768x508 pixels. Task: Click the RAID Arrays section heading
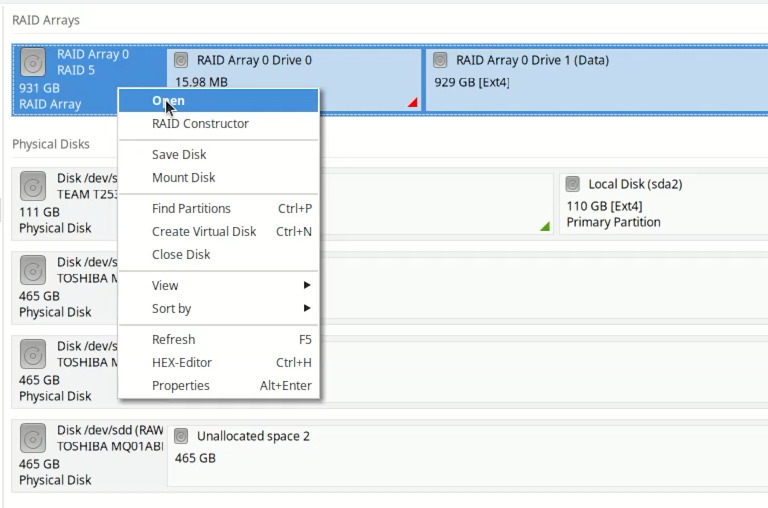click(46, 20)
